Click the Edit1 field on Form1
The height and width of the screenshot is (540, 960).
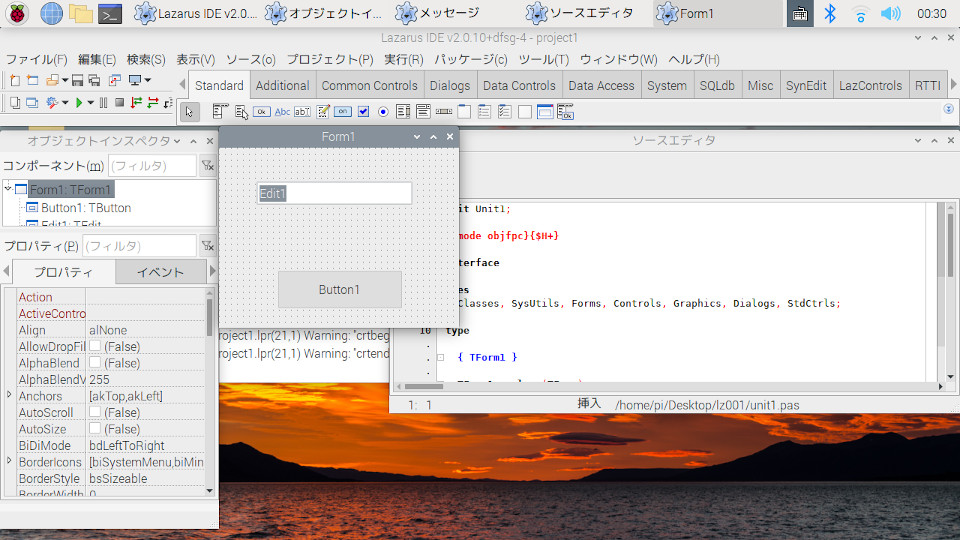click(x=334, y=193)
